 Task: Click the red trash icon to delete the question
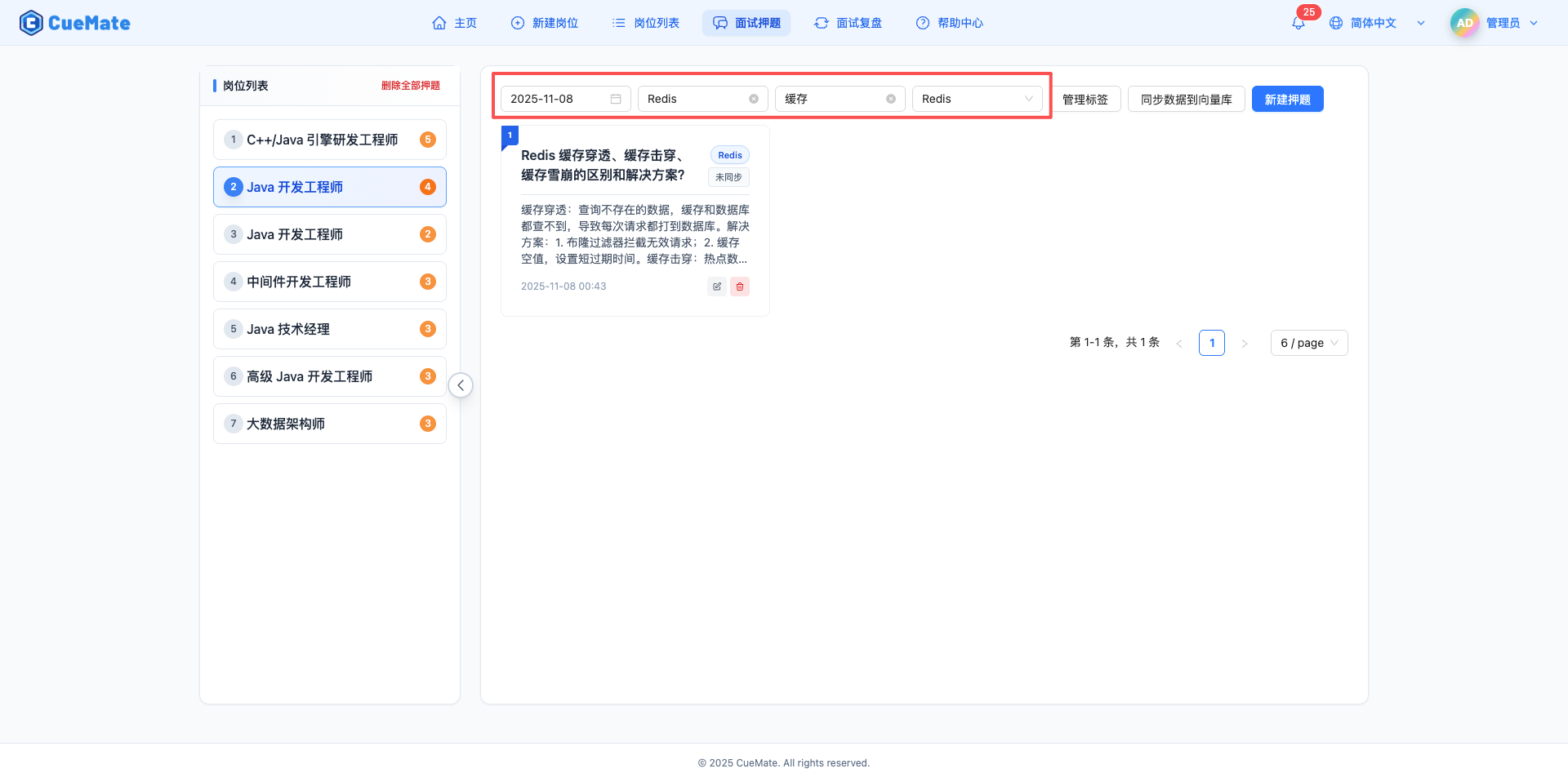coord(740,287)
